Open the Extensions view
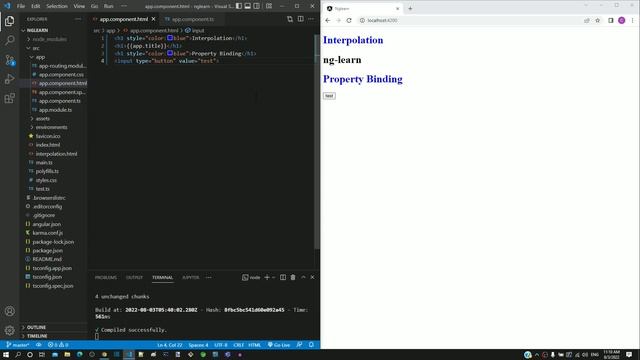This screenshot has width=640, height=360. (9, 98)
